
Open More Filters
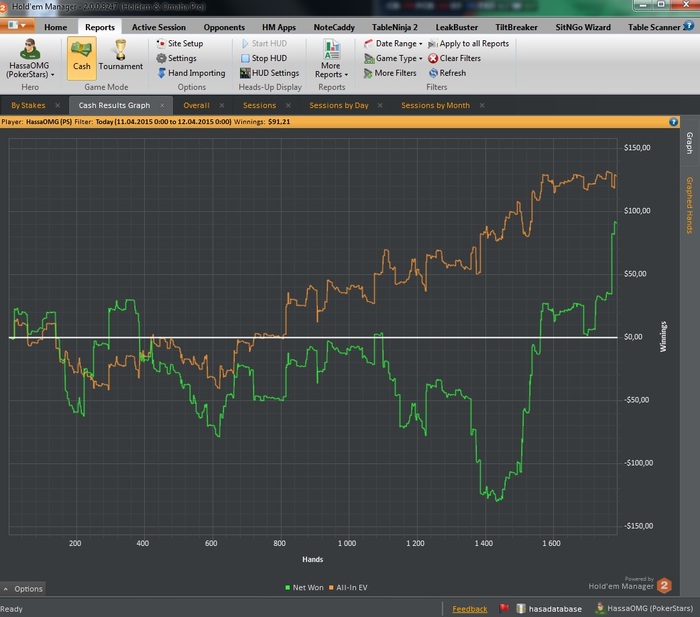click(390, 73)
